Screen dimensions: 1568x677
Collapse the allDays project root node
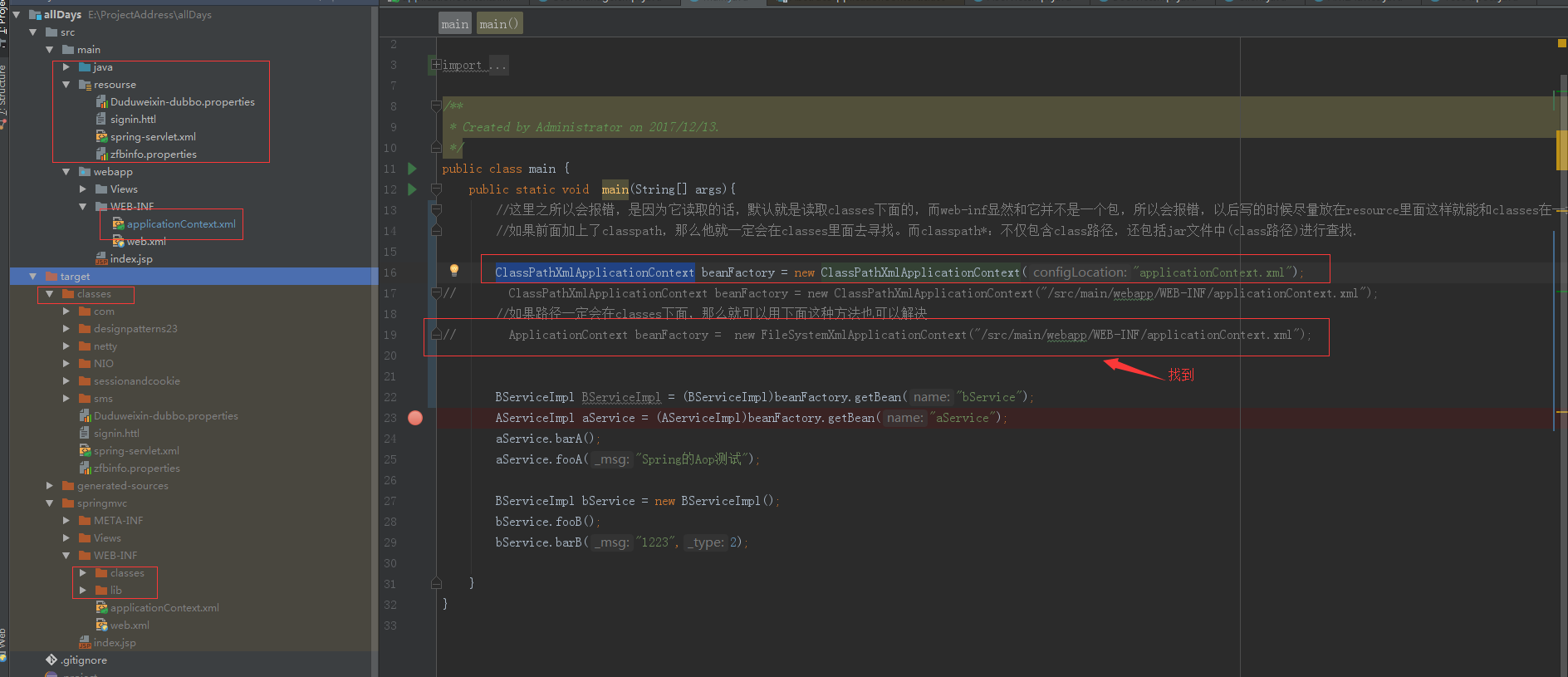point(16,14)
